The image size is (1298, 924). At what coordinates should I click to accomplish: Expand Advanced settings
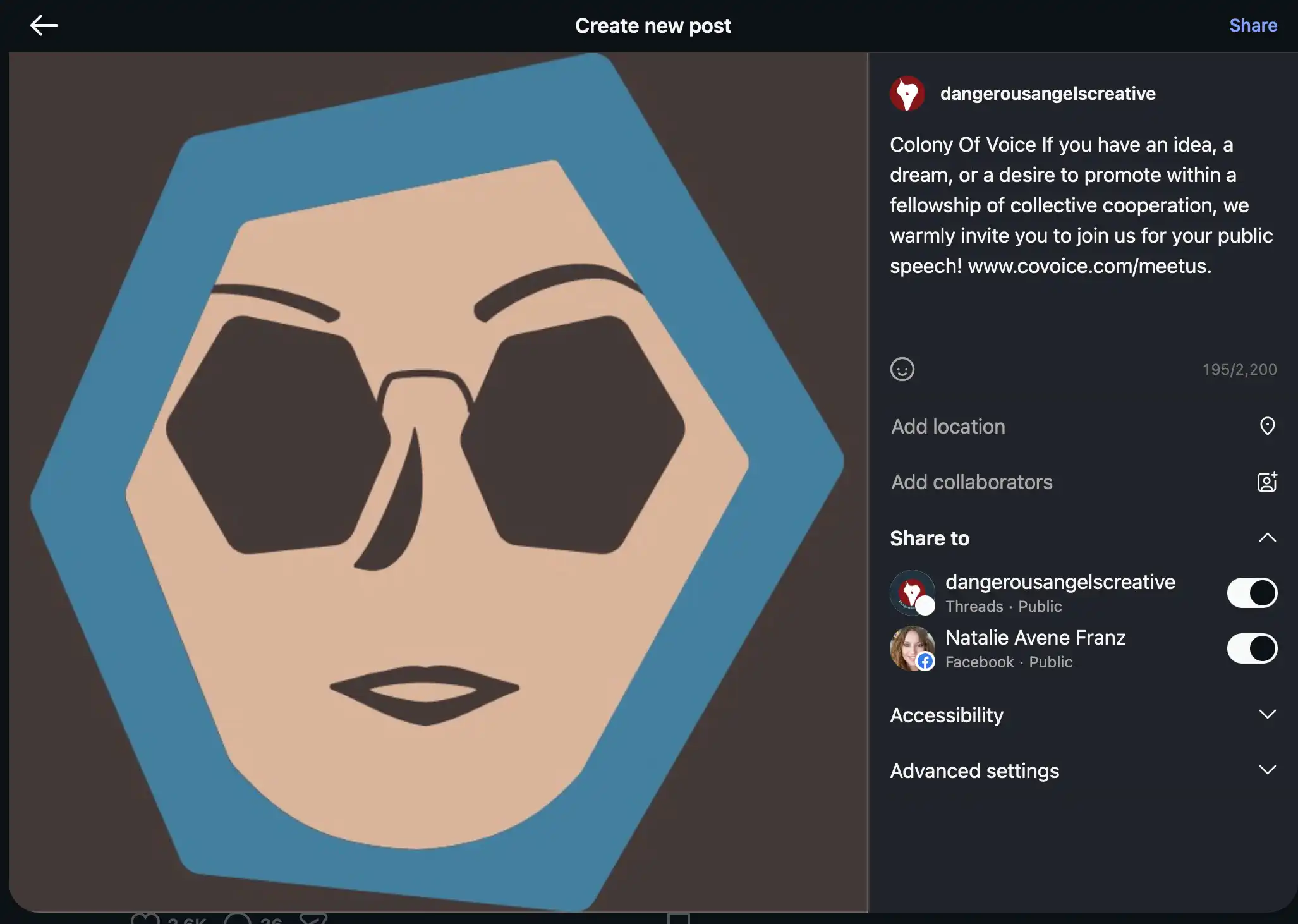pyautogui.click(x=1083, y=770)
